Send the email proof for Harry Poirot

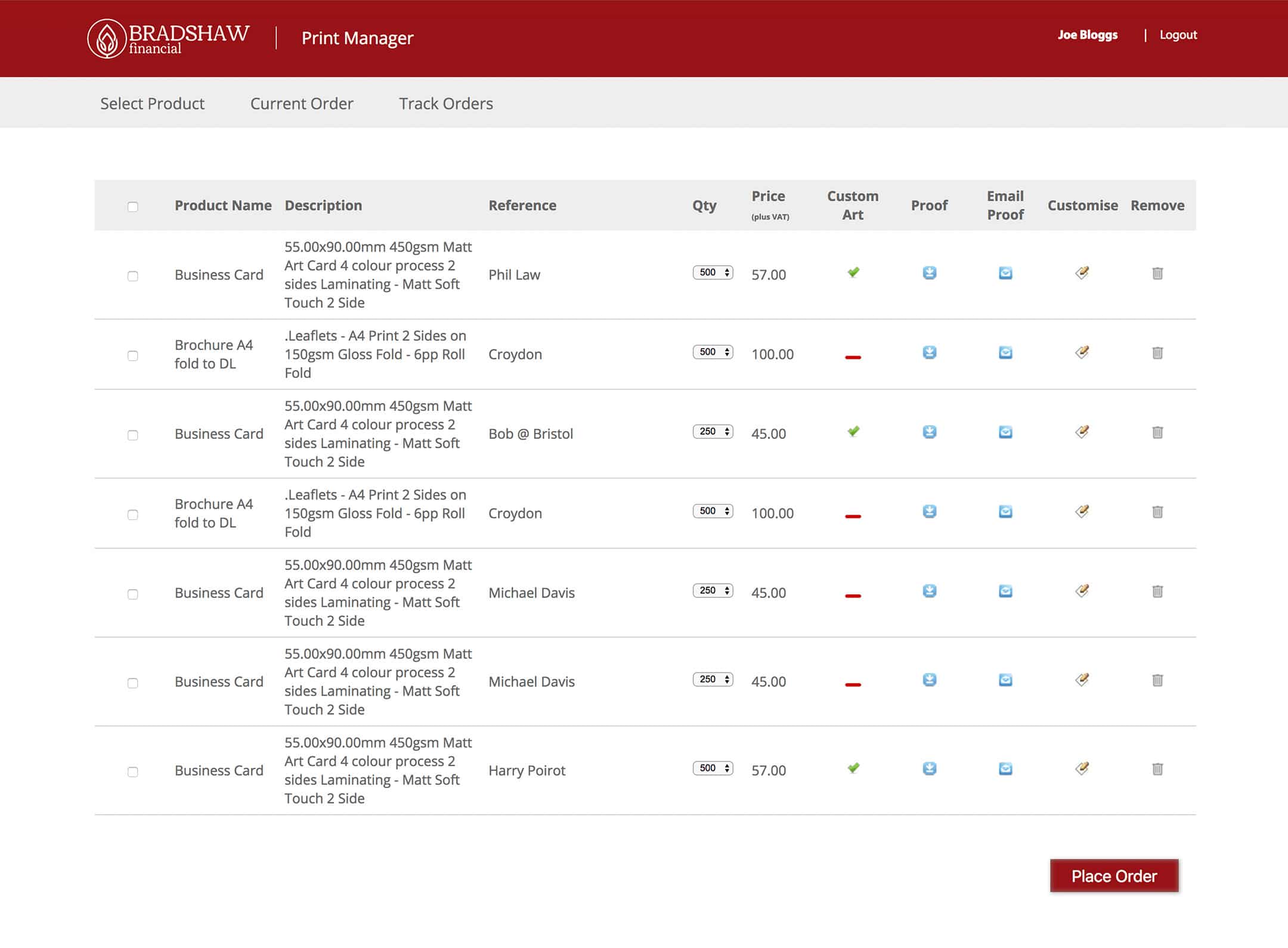point(1005,769)
